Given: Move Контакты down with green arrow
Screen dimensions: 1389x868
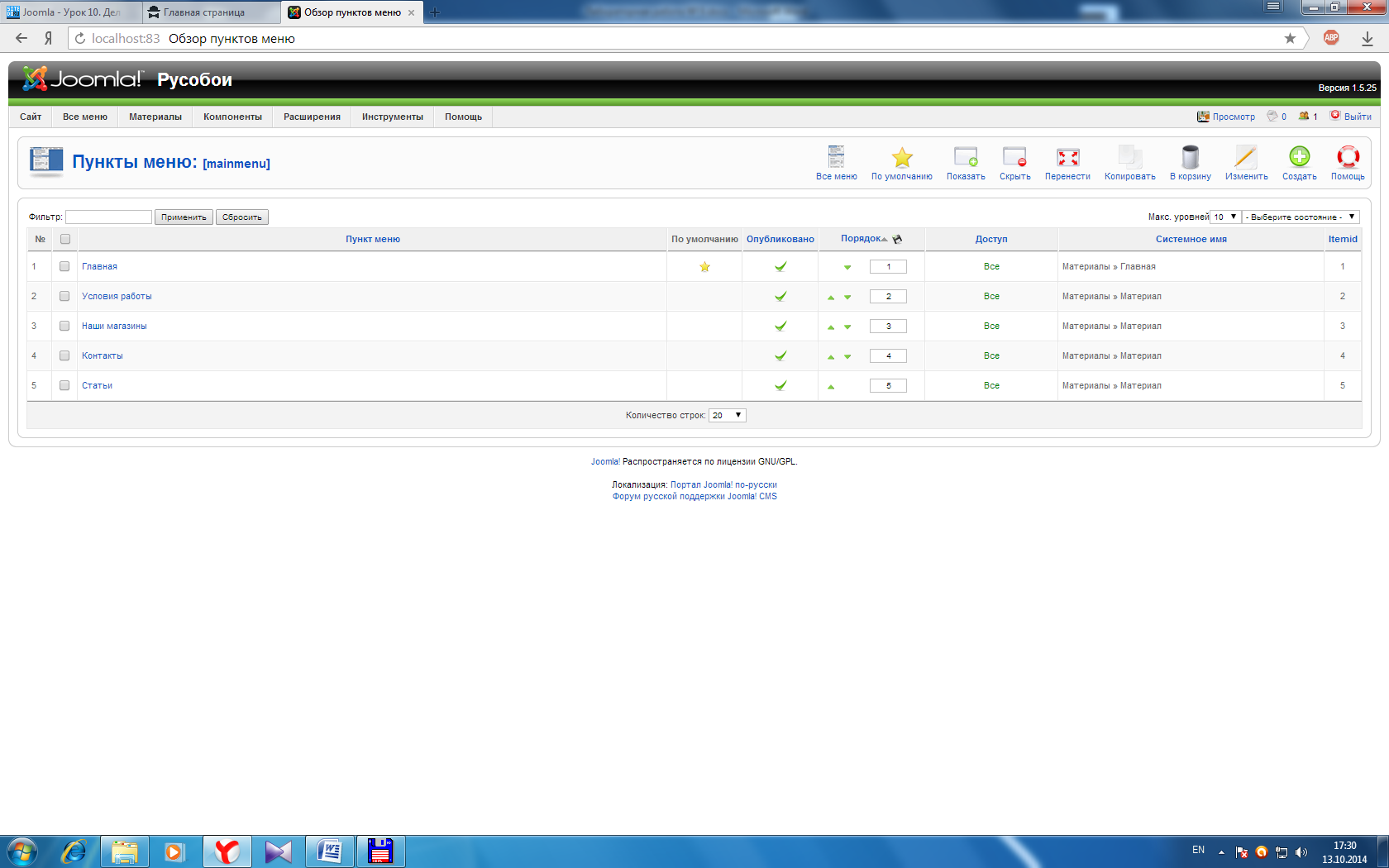Looking at the screenshot, I should [x=847, y=356].
